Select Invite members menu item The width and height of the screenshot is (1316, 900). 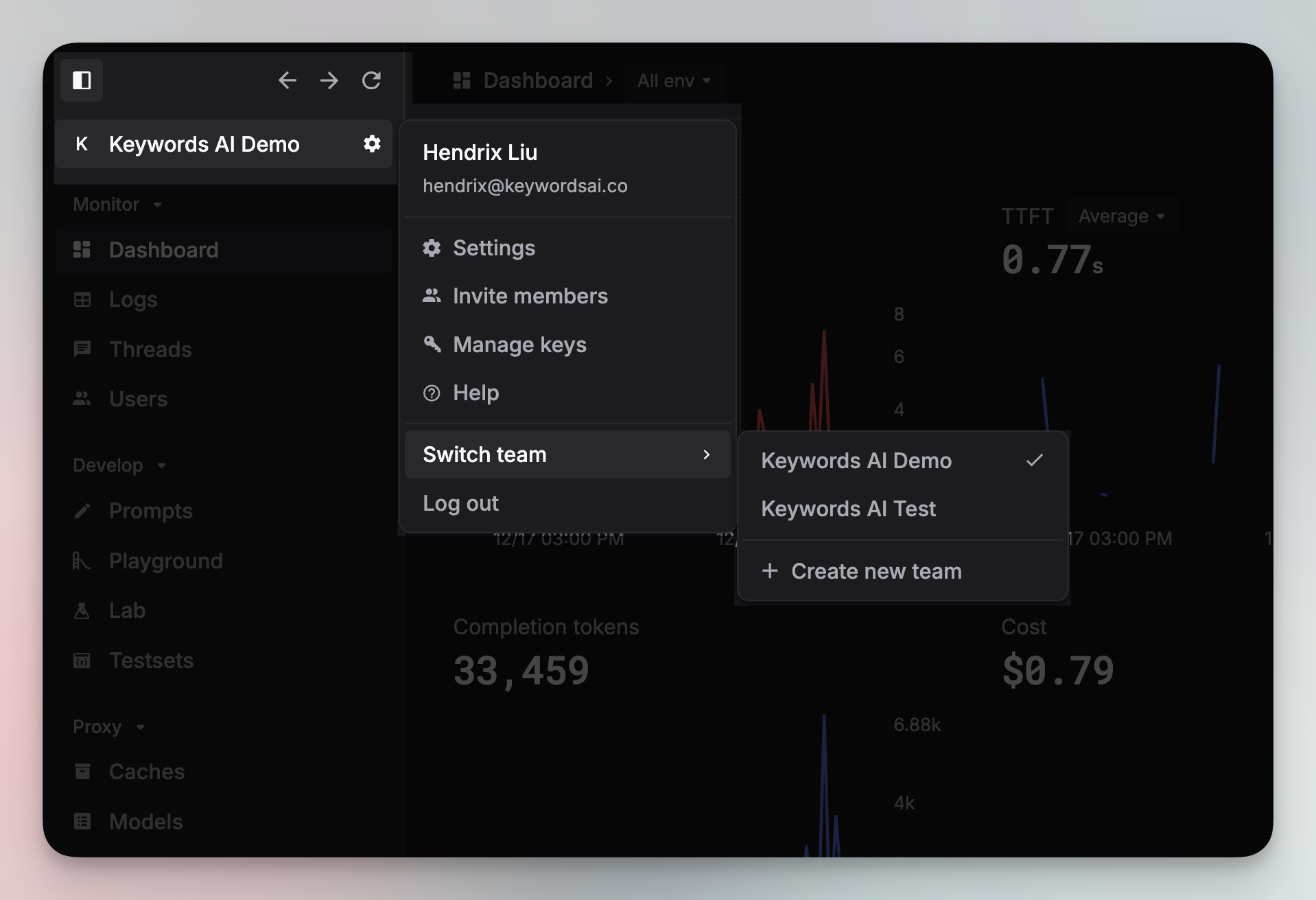[567, 296]
